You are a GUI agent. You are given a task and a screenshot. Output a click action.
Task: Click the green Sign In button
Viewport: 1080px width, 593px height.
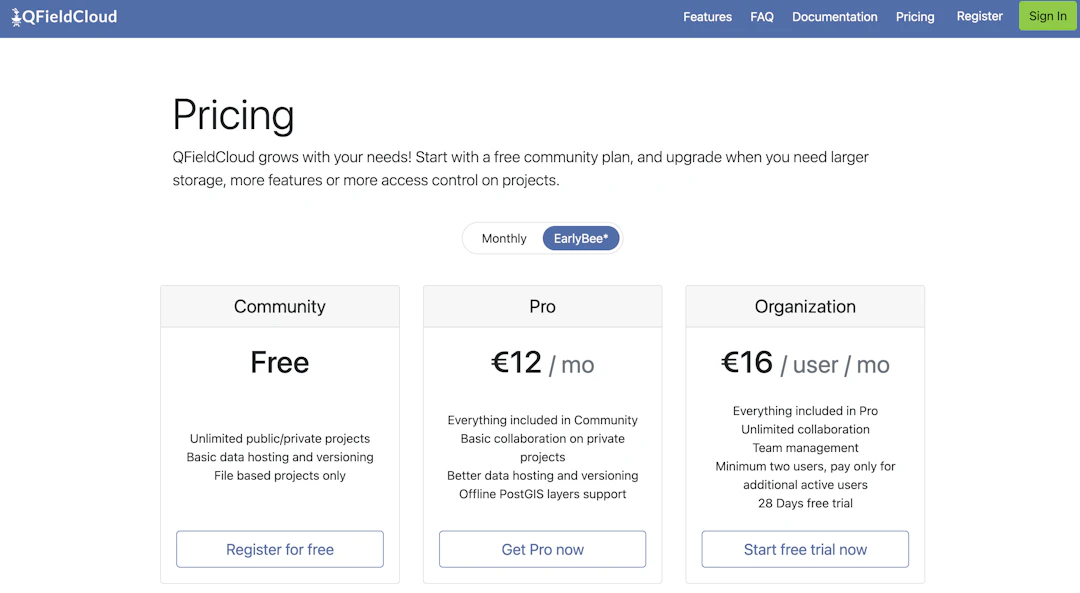tap(1048, 16)
